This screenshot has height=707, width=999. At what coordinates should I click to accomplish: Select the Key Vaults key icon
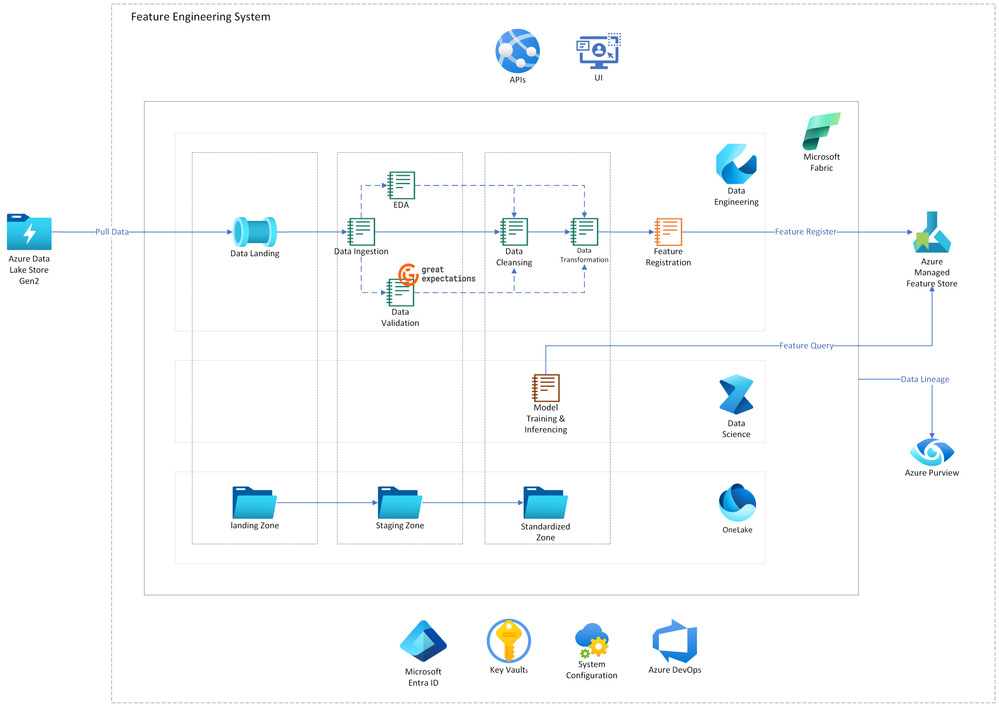click(508, 641)
